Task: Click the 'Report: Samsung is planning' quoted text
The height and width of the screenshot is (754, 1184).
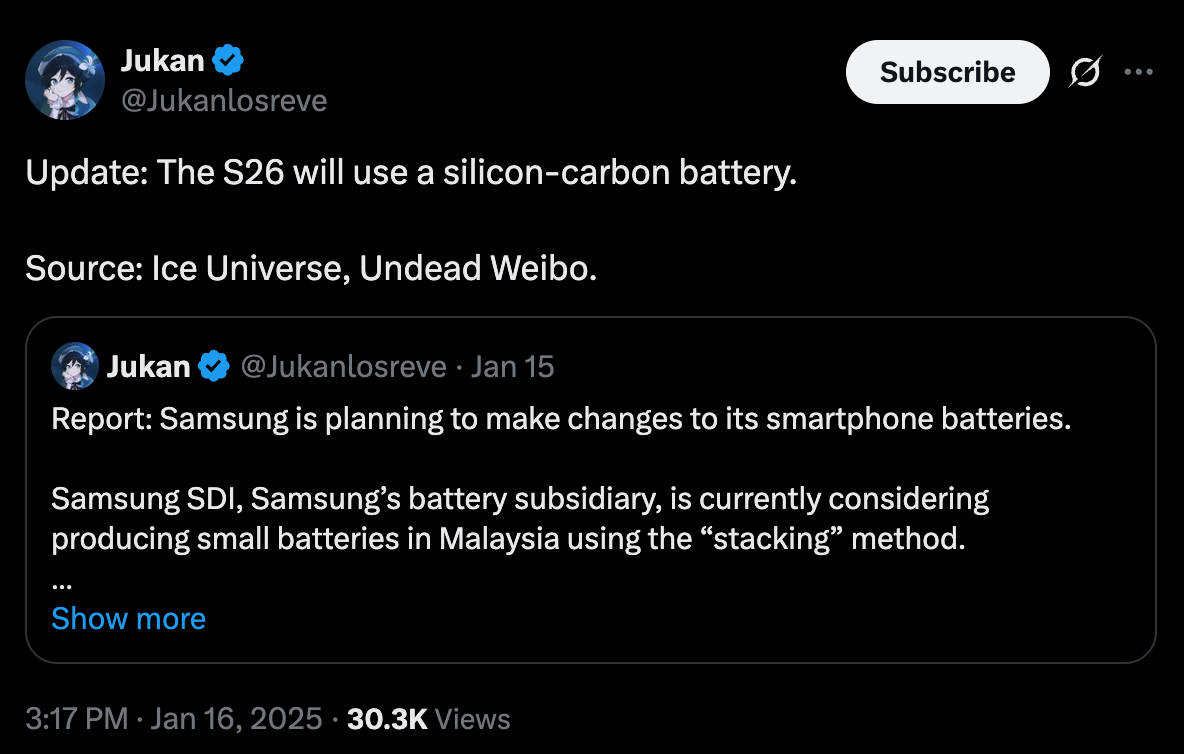Action: coord(561,418)
